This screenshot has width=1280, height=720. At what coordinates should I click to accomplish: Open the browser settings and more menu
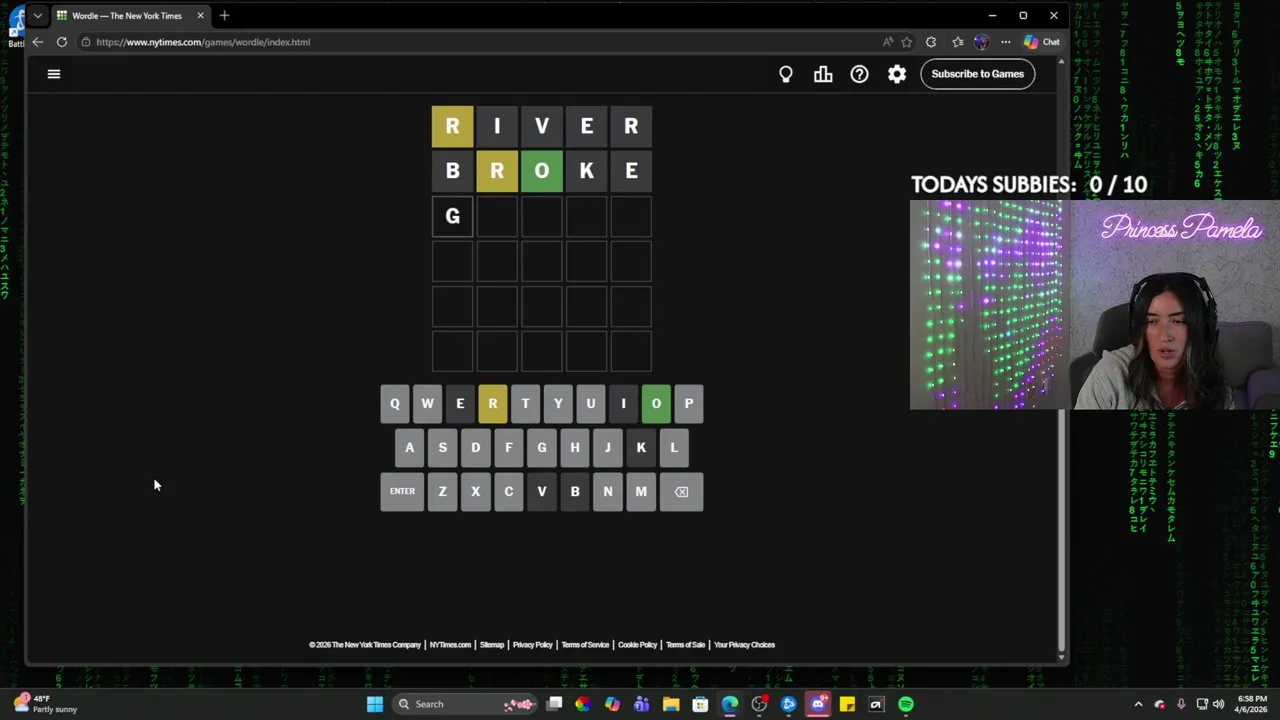coord(1006,42)
